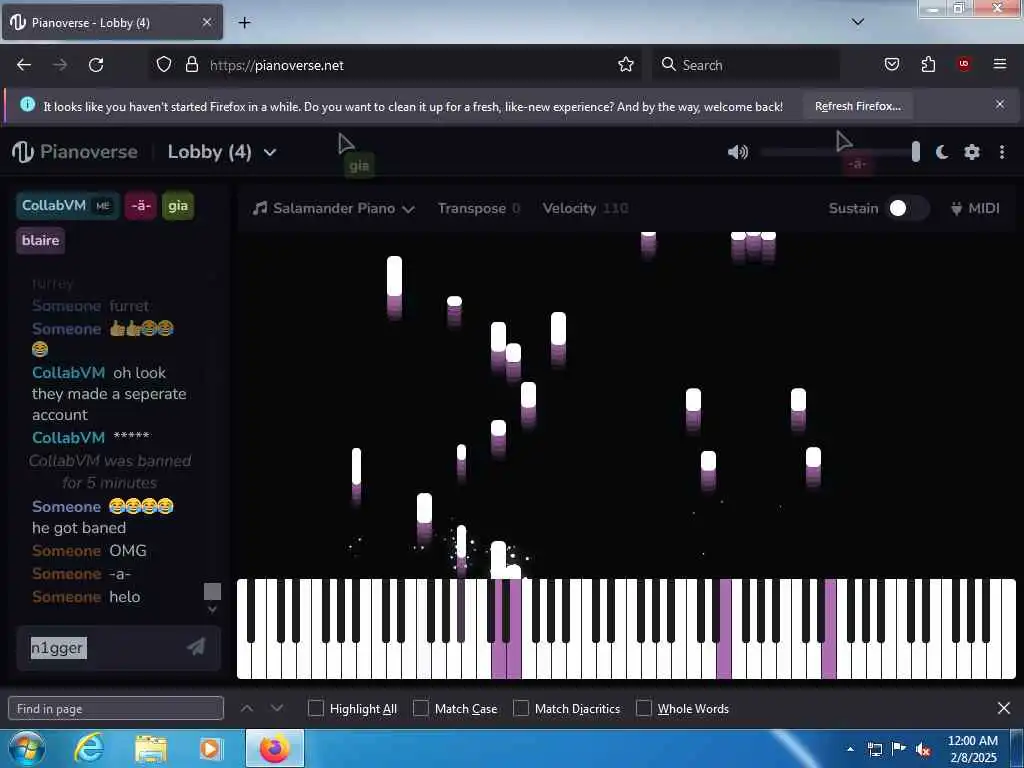Image resolution: width=1024 pixels, height=768 pixels.
Task: Adjust the volume slider handle
Action: 916,152
